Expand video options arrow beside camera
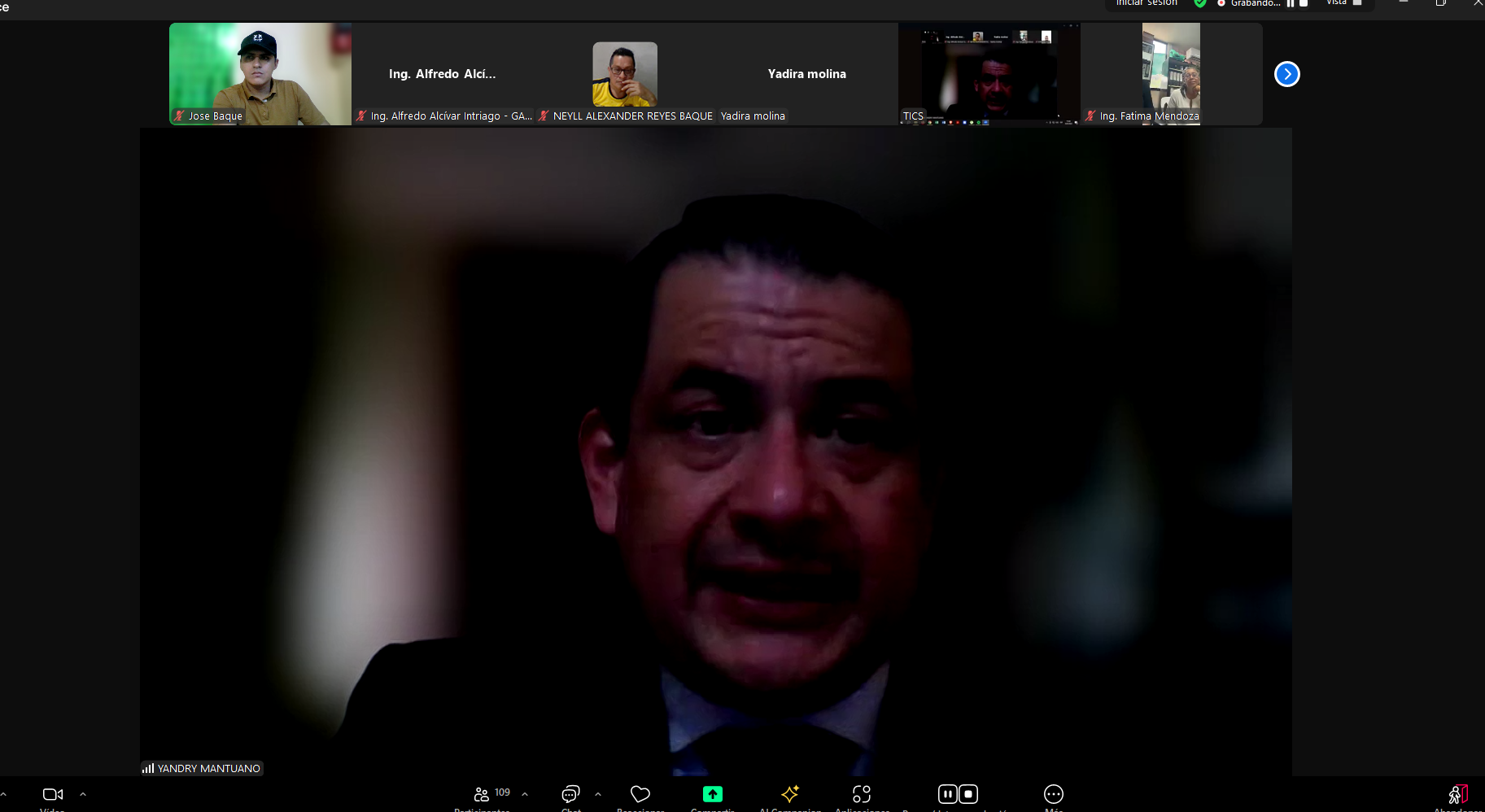The image size is (1485, 812). [x=83, y=794]
